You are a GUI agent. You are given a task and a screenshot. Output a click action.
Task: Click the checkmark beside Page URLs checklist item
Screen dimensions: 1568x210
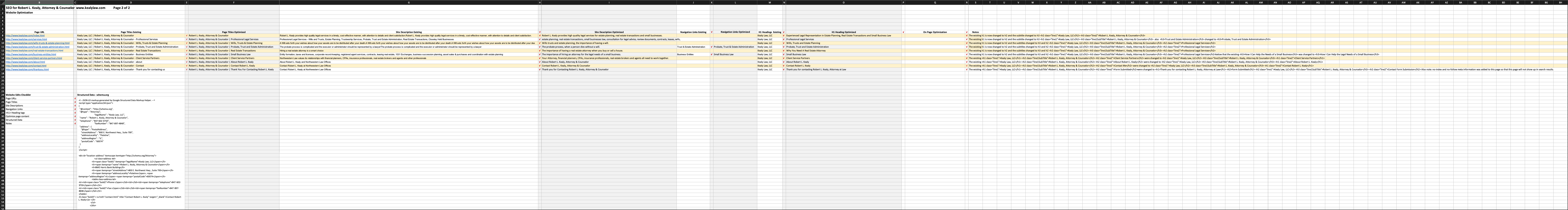point(76,98)
